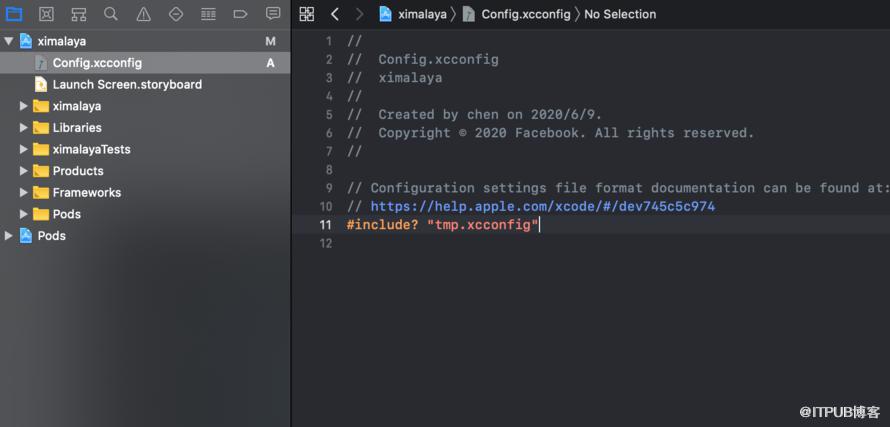The width and height of the screenshot is (890, 427).
Task: Expand the Libraries folder
Action: click(23, 128)
